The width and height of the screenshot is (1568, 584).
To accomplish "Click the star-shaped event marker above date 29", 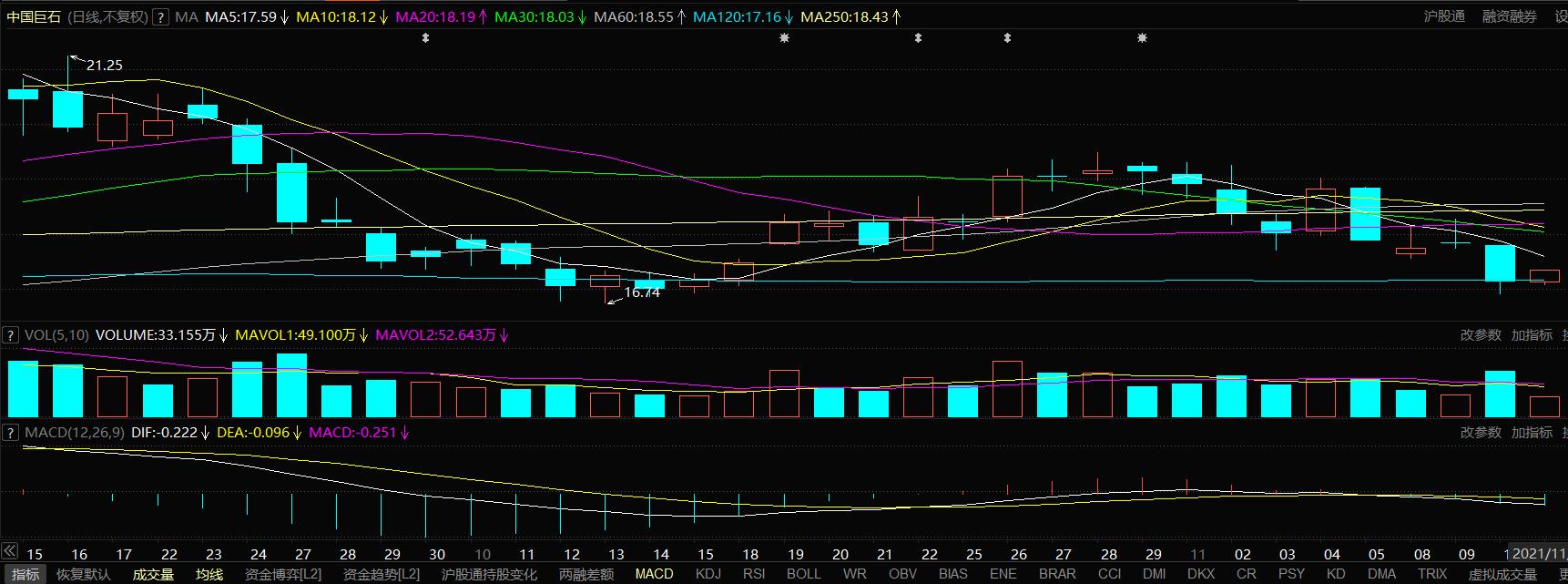I will click(x=1142, y=38).
